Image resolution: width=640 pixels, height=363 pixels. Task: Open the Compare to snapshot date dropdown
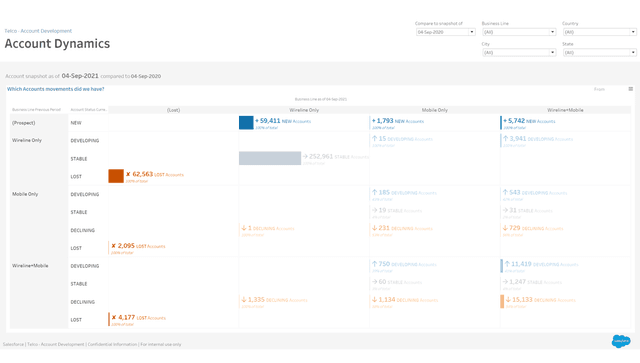pos(446,32)
